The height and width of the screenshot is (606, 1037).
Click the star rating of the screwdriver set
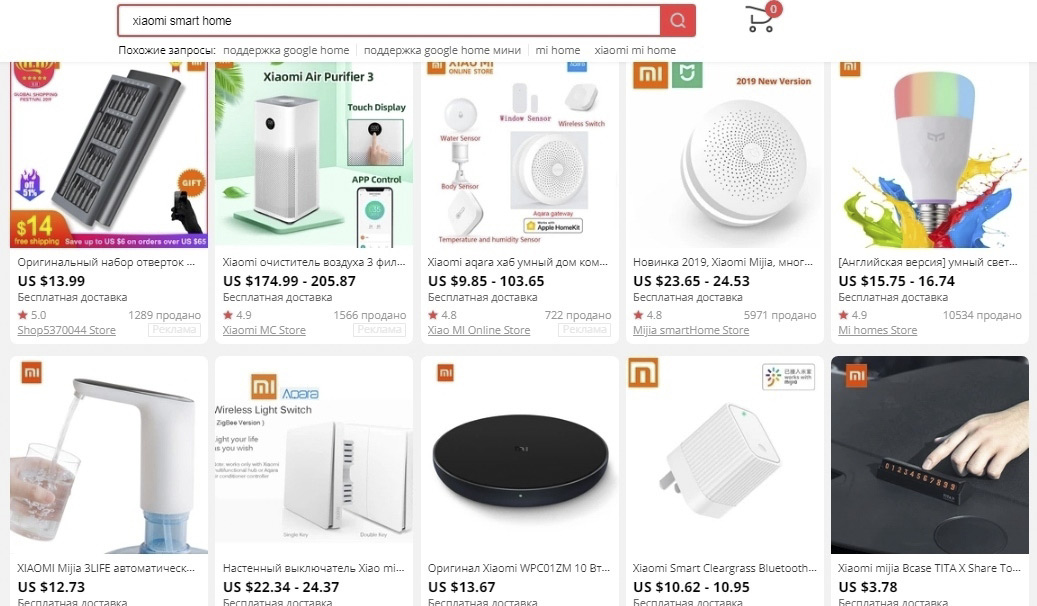[32, 315]
